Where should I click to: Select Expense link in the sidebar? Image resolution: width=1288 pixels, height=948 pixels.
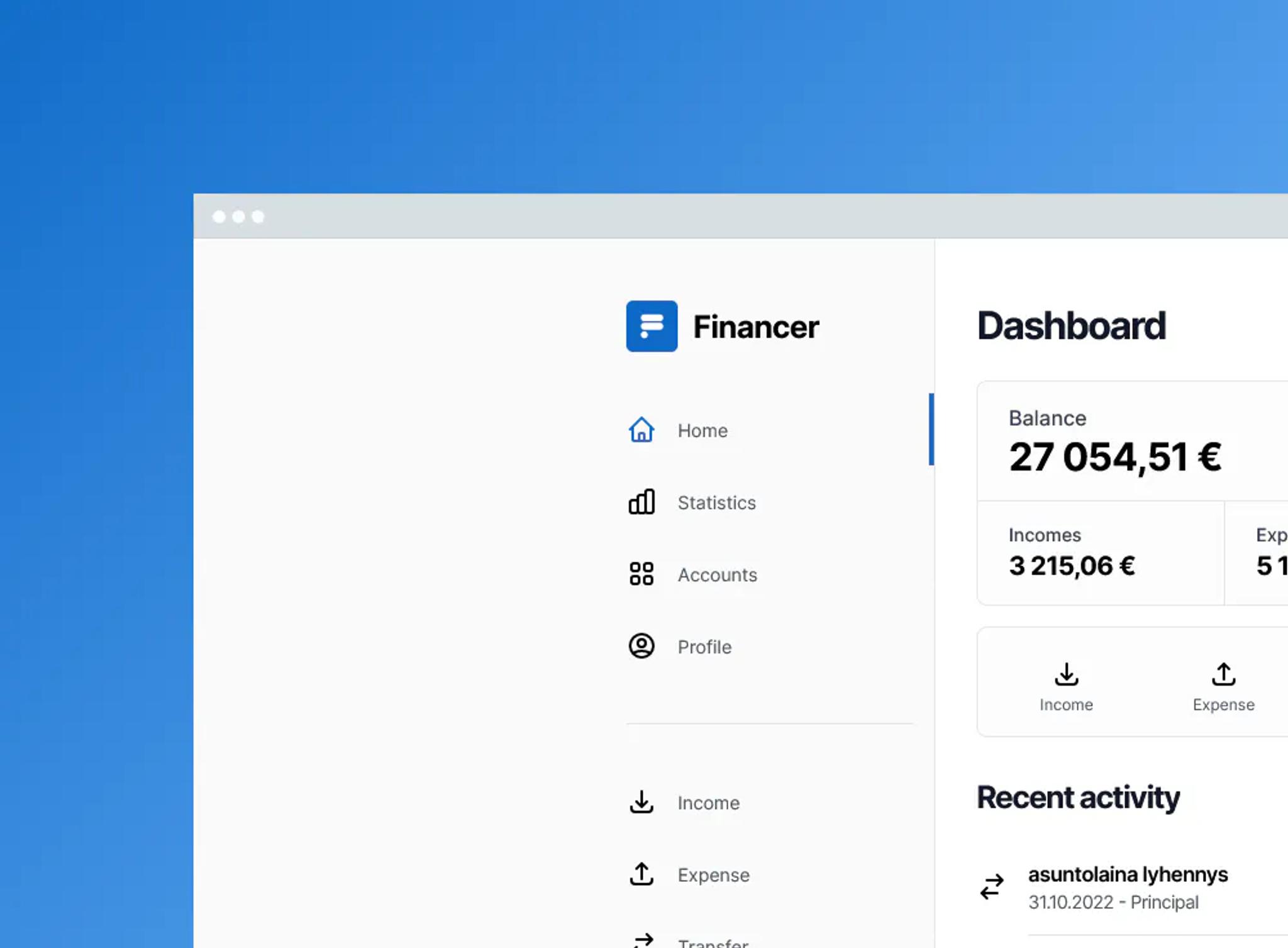(x=713, y=875)
